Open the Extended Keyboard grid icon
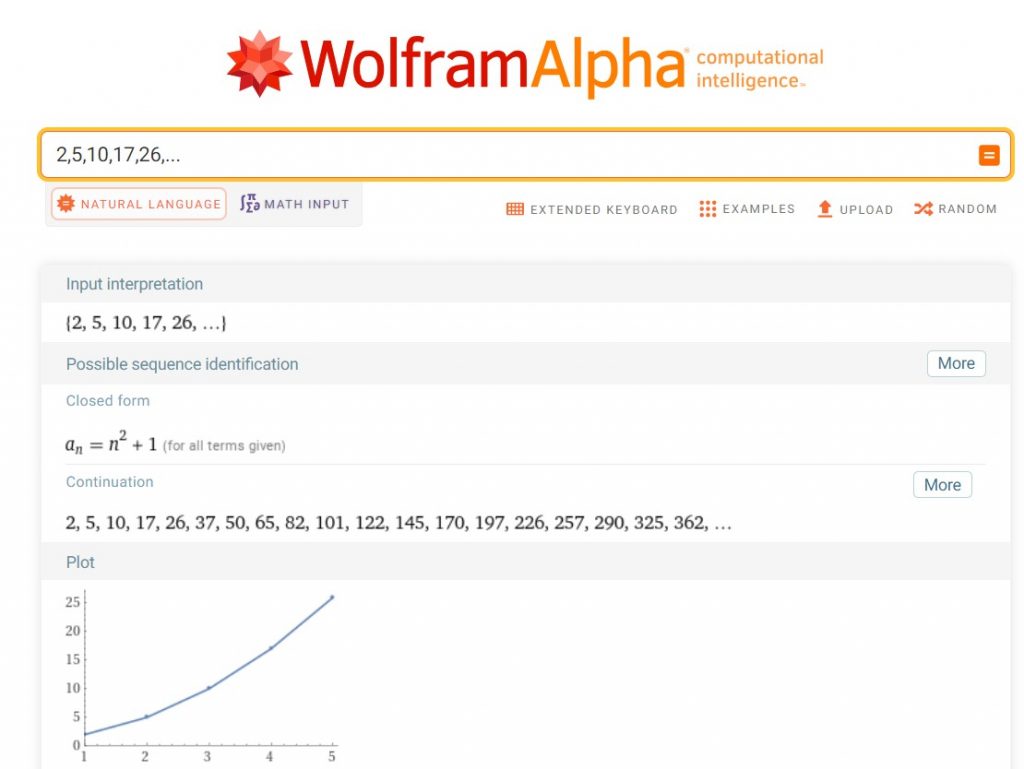The image size is (1024, 769). tap(515, 209)
